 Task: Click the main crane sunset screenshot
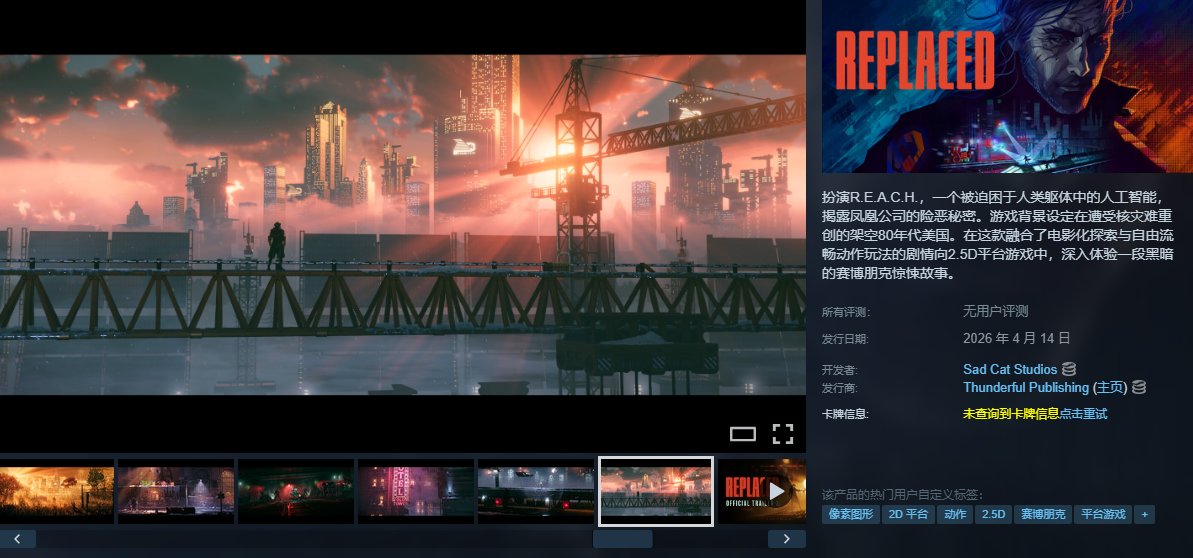(402, 225)
